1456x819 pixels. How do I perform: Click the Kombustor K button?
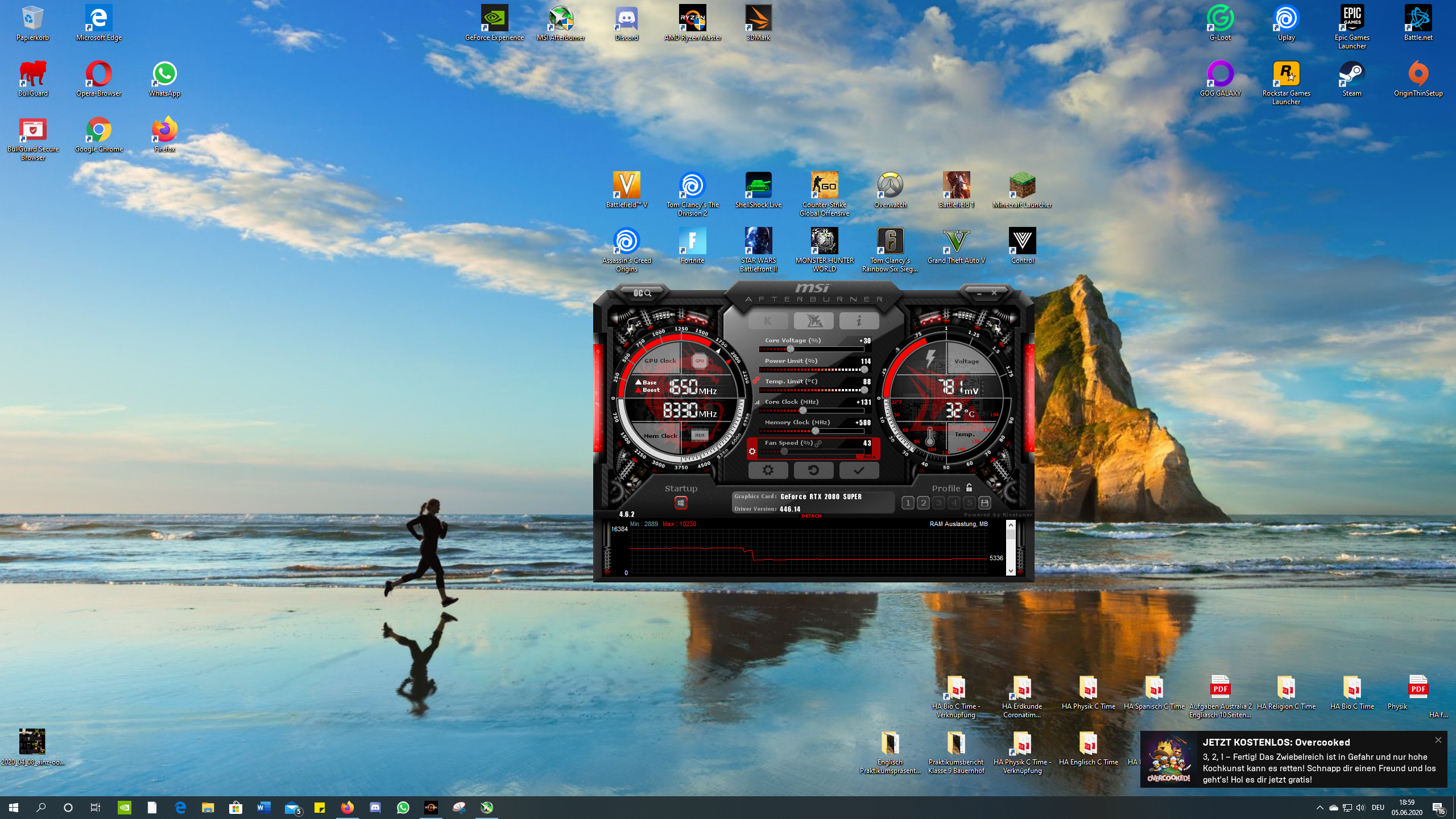[x=768, y=321]
